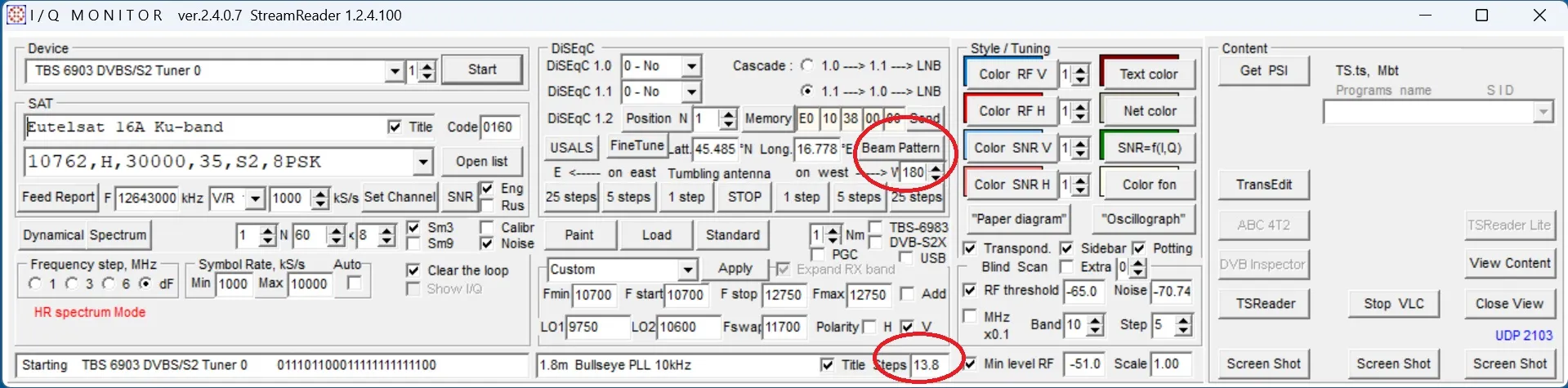Screen dimensions: 1568x388
Task: Click the Get PSI button
Action: point(1263,71)
